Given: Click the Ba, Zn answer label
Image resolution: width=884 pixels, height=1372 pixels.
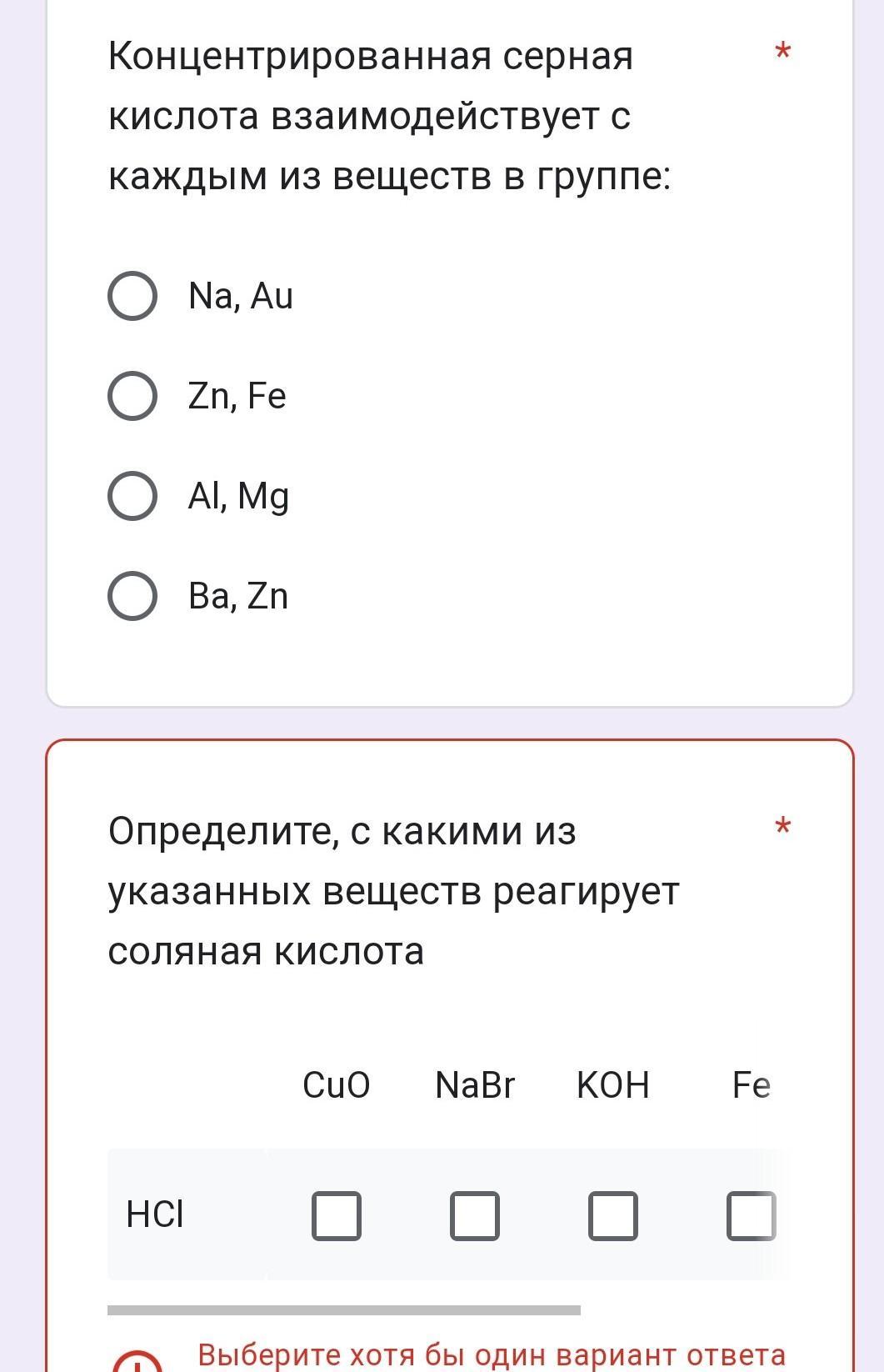Looking at the screenshot, I should [x=238, y=596].
